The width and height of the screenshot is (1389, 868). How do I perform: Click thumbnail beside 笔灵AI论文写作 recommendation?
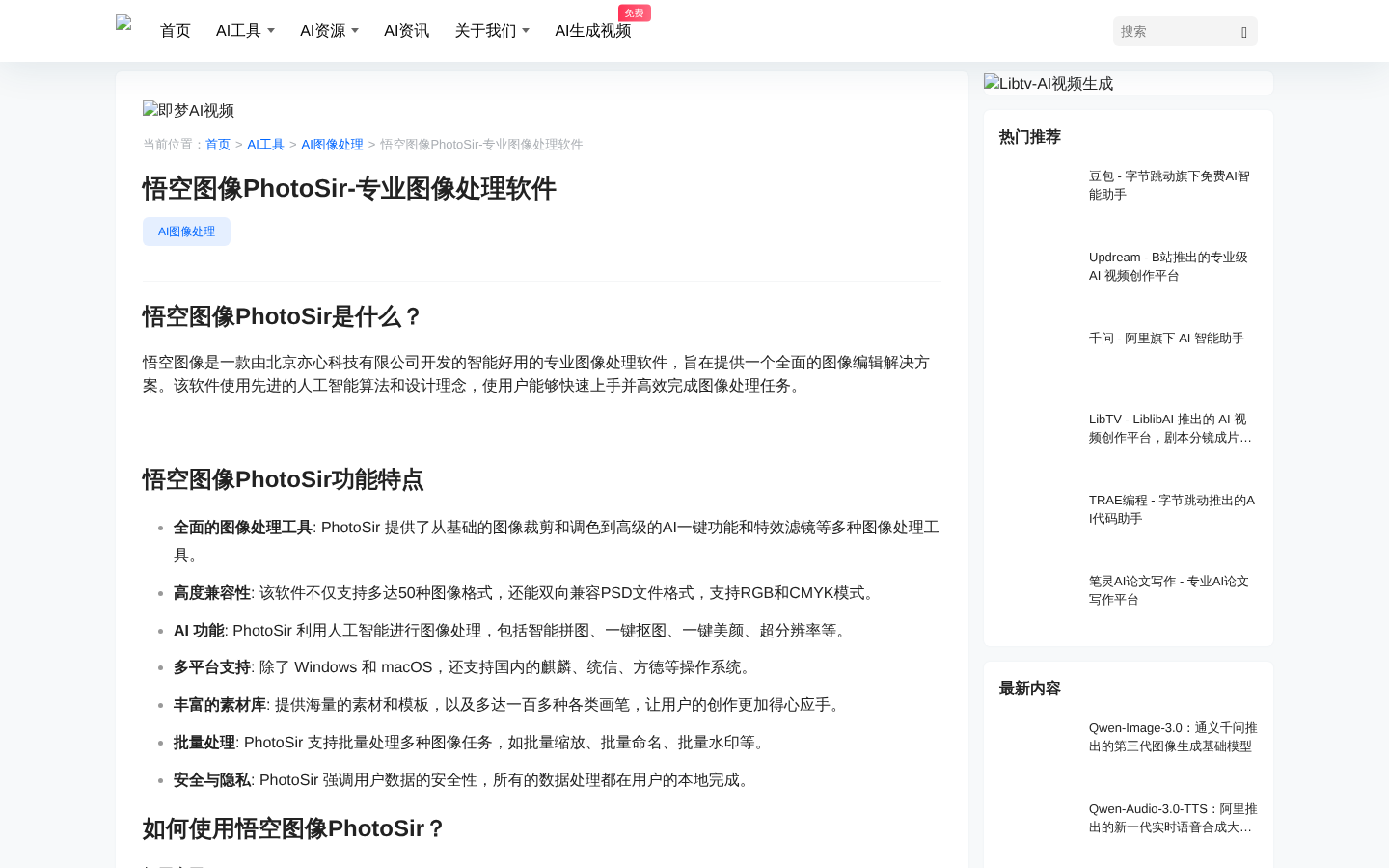coord(1038,598)
